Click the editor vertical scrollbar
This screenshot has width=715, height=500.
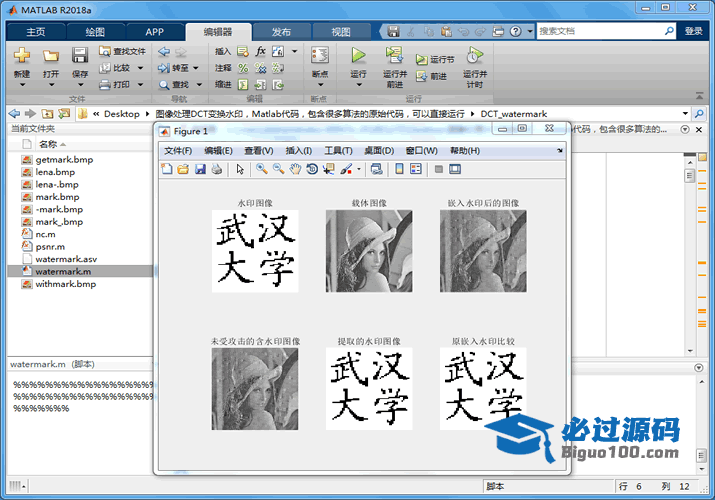(689, 255)
